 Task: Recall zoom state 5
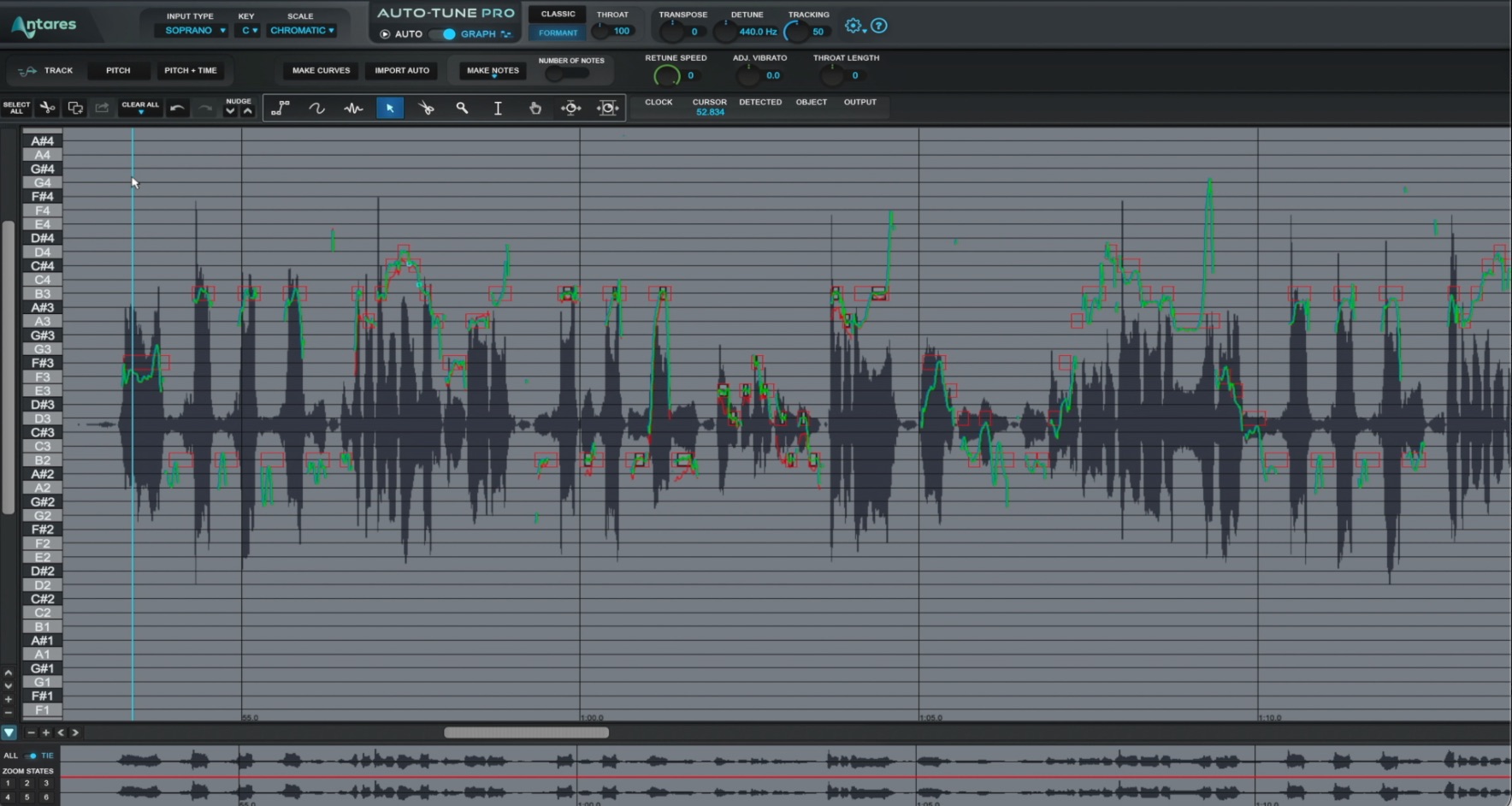[27, 797]
